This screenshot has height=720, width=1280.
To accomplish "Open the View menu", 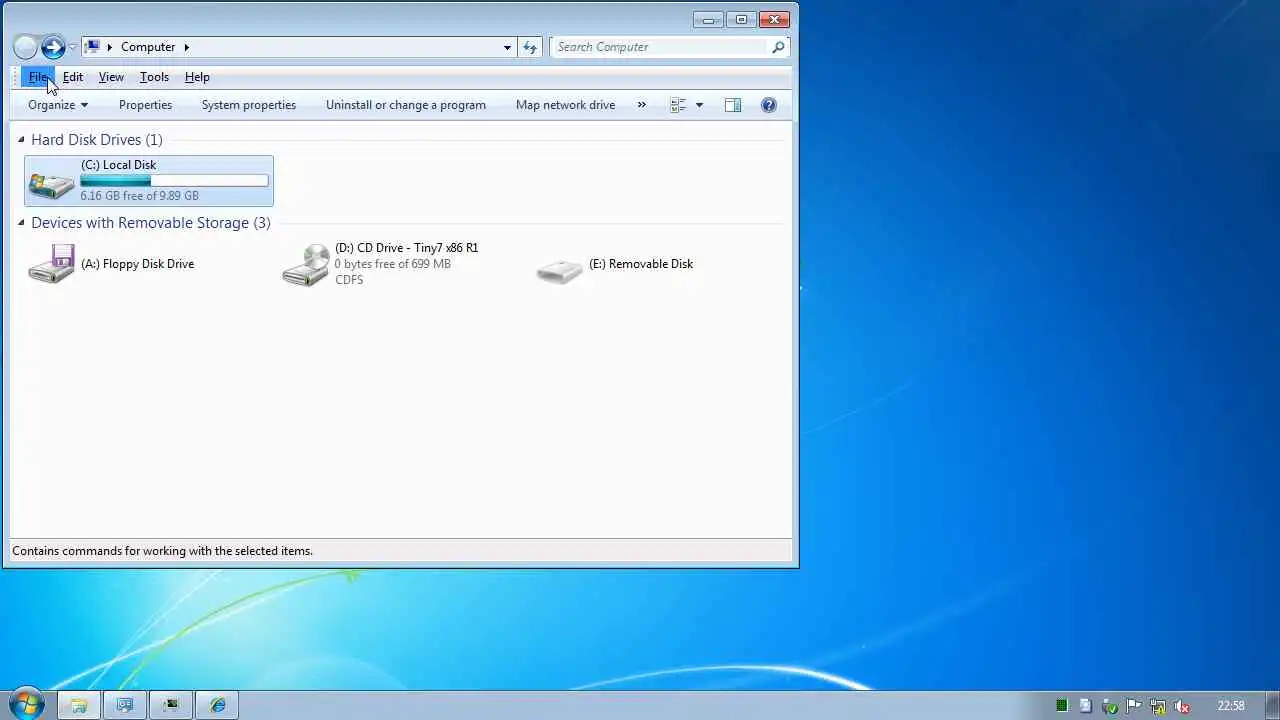I will coord(111,77).
